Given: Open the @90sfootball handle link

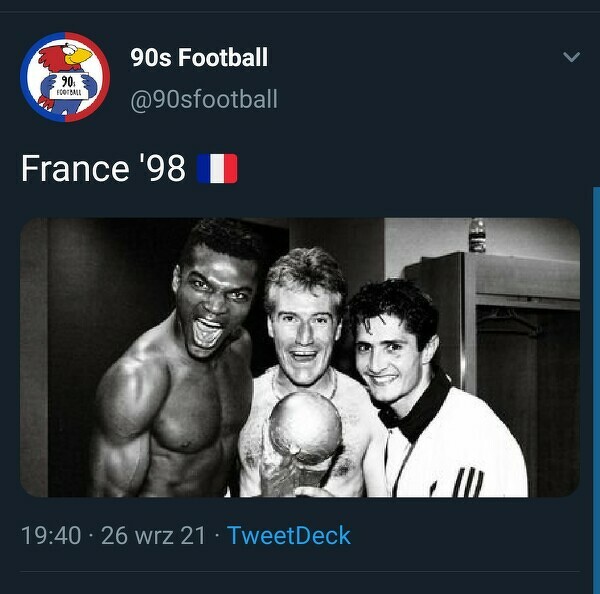Looking at the screenshot, I should (204, 100).
